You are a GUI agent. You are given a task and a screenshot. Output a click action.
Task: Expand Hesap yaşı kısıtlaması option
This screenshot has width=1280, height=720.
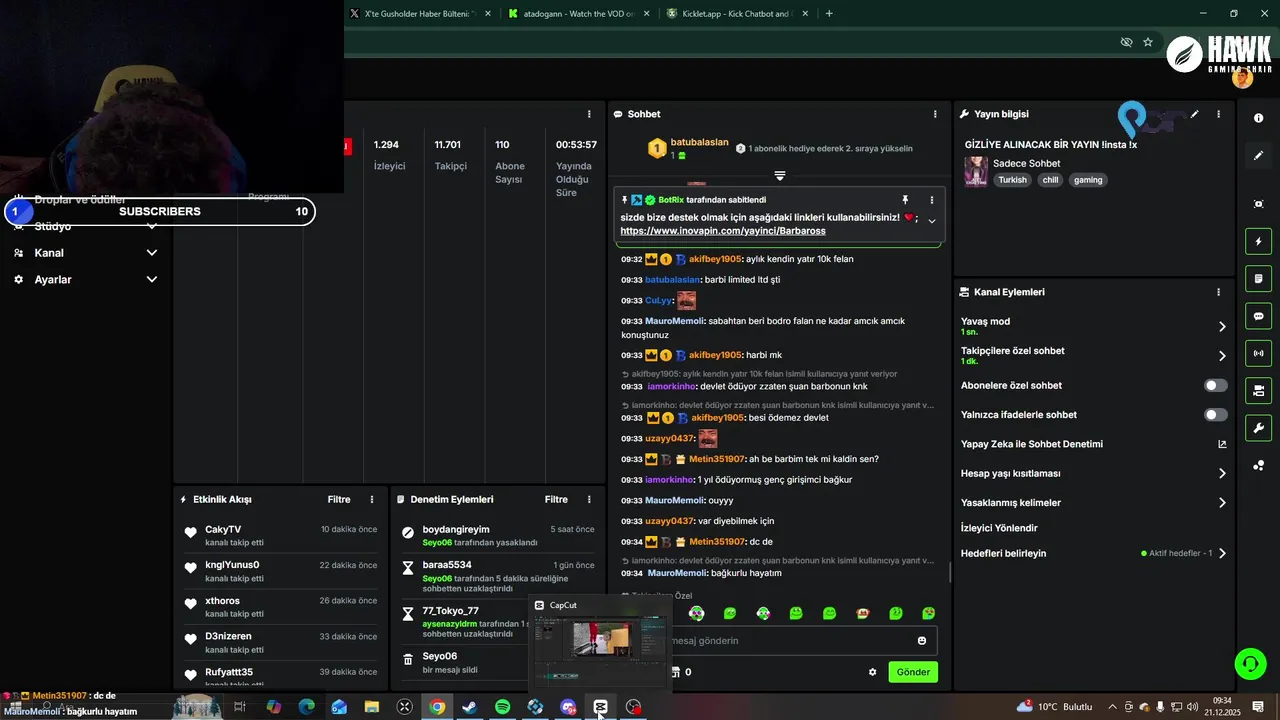[x=1222, y=473]
